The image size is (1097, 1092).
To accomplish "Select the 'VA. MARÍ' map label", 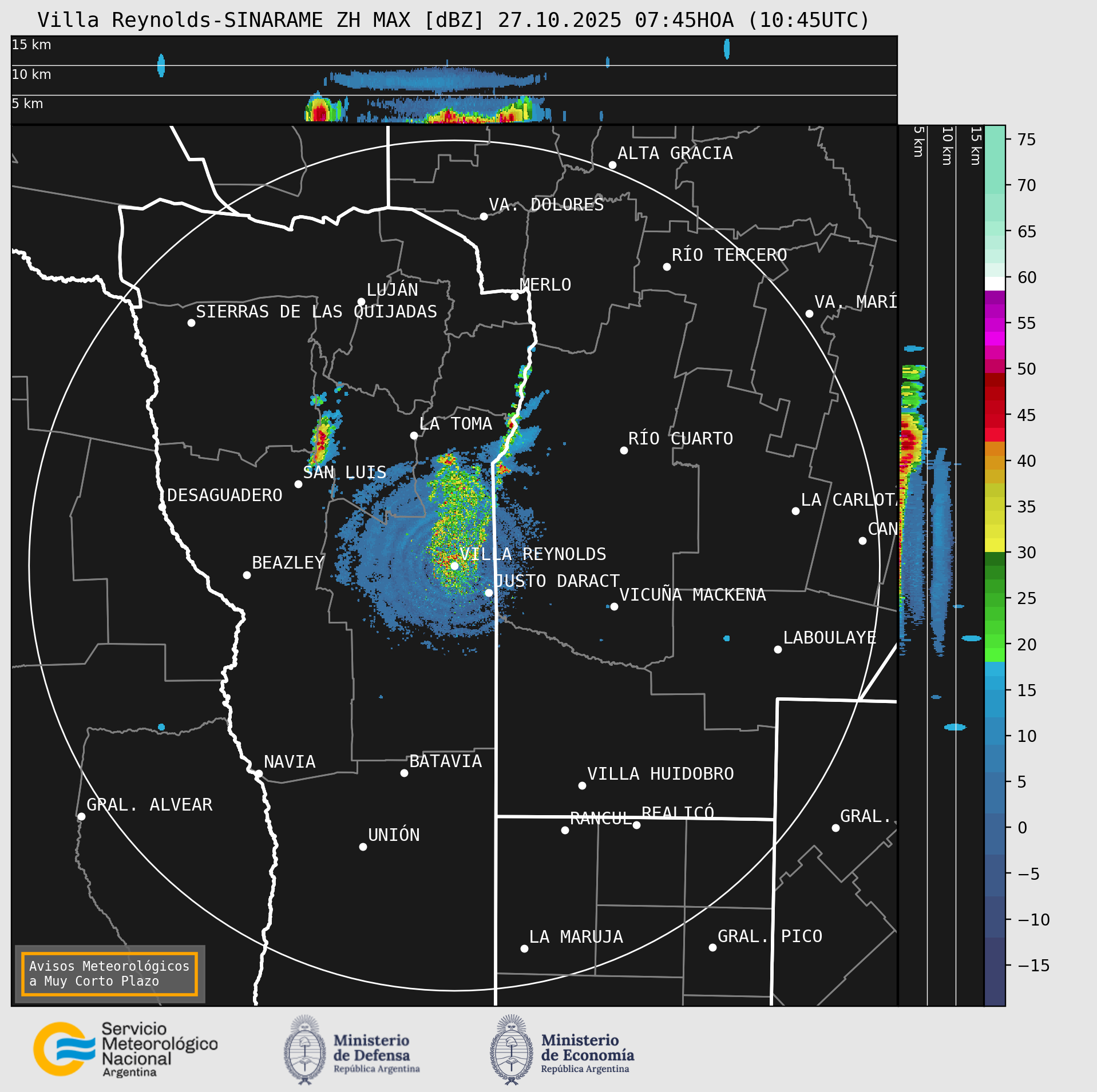I will pos(856,302).
